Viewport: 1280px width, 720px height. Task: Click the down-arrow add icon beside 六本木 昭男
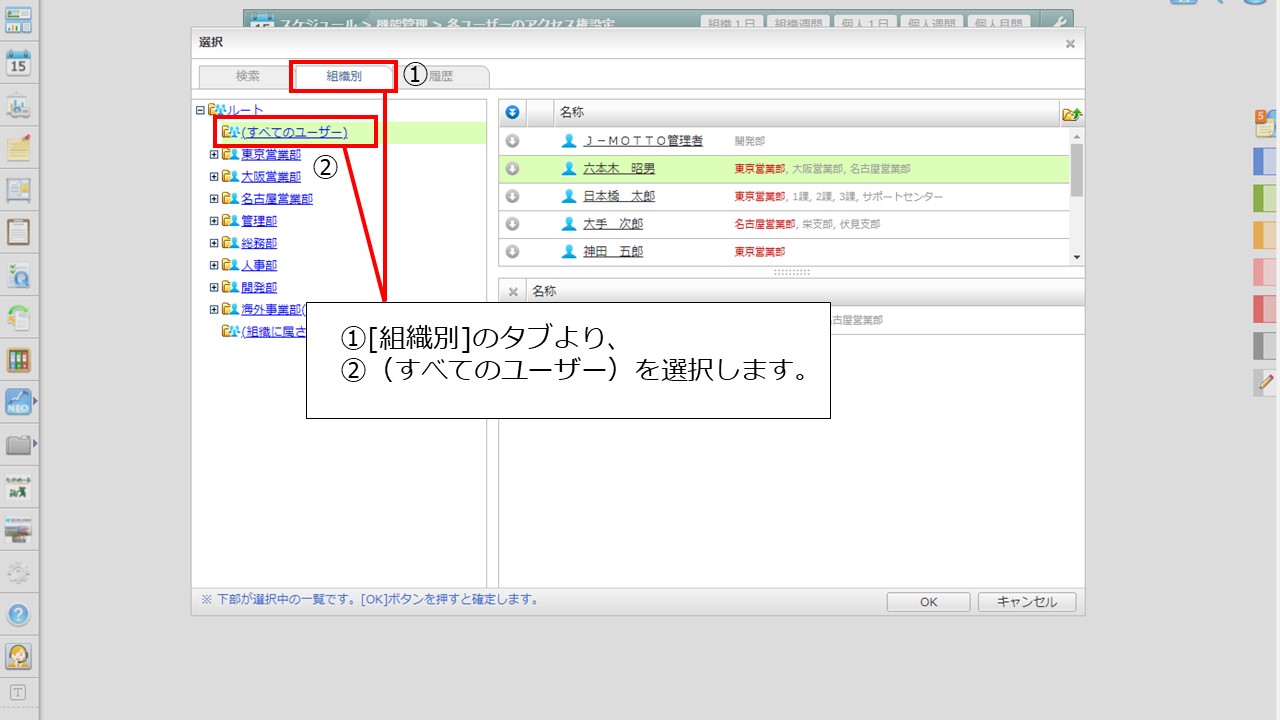[512, 169]
